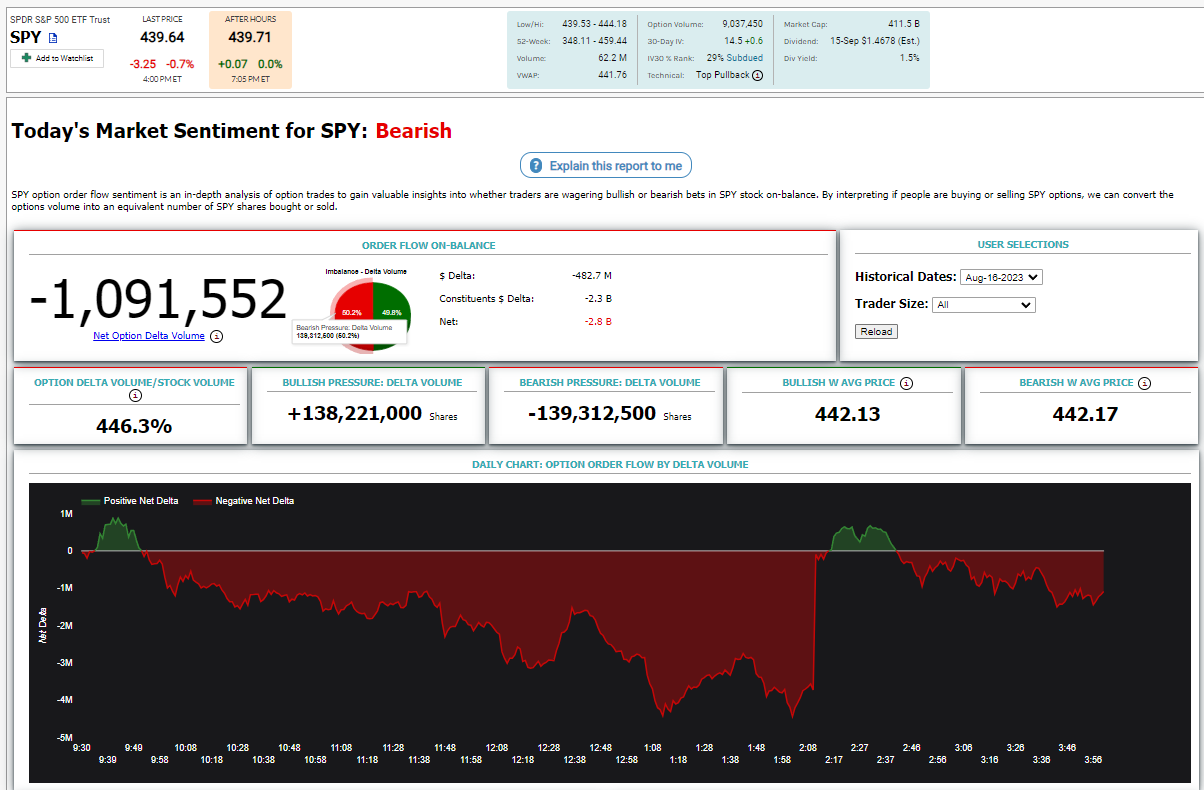The image size is (1204, 790).
Task: Click the dividend date 15-Sep $1.4678 (Est.)
Action: (x=874, y=41)
